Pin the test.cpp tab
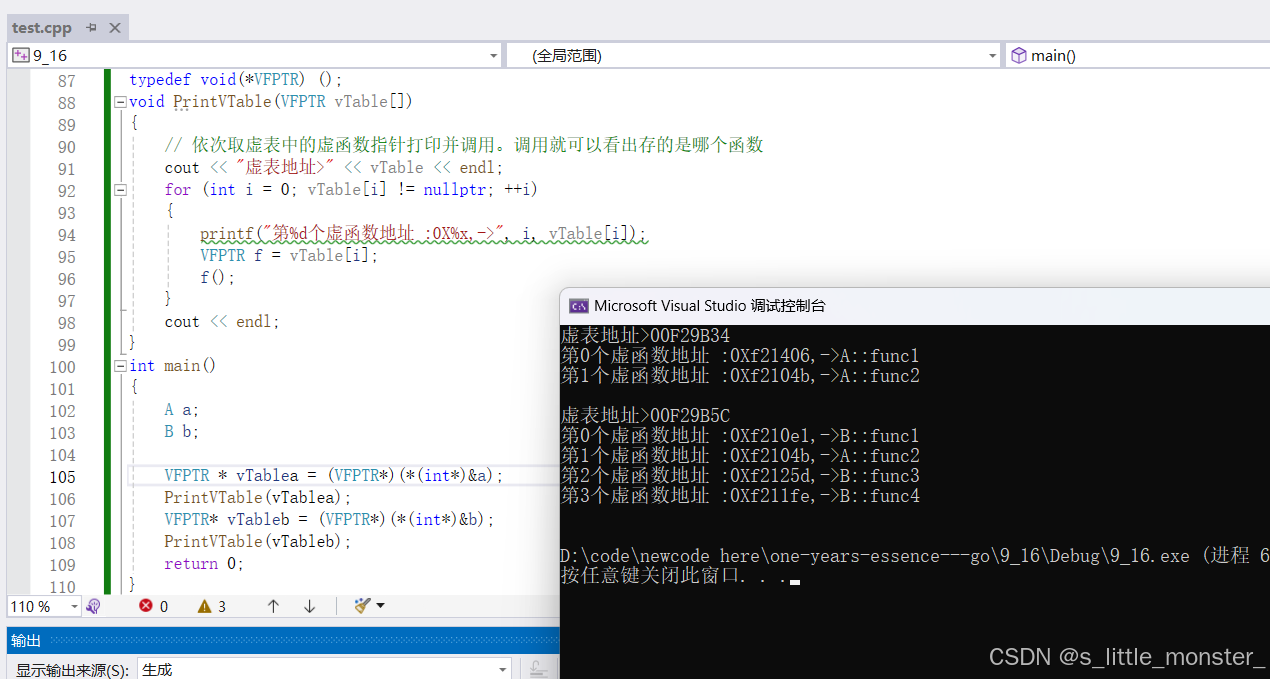This screenshot has height=679, width=1270. tap(91, 28)
